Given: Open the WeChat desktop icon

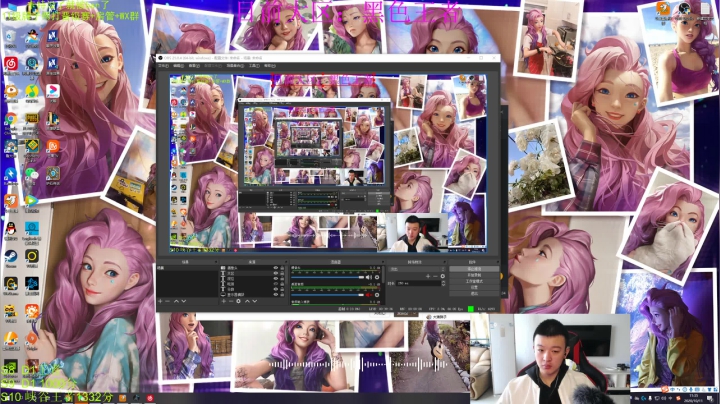Looking at the screenshot, I should click(x=32, y=174).
